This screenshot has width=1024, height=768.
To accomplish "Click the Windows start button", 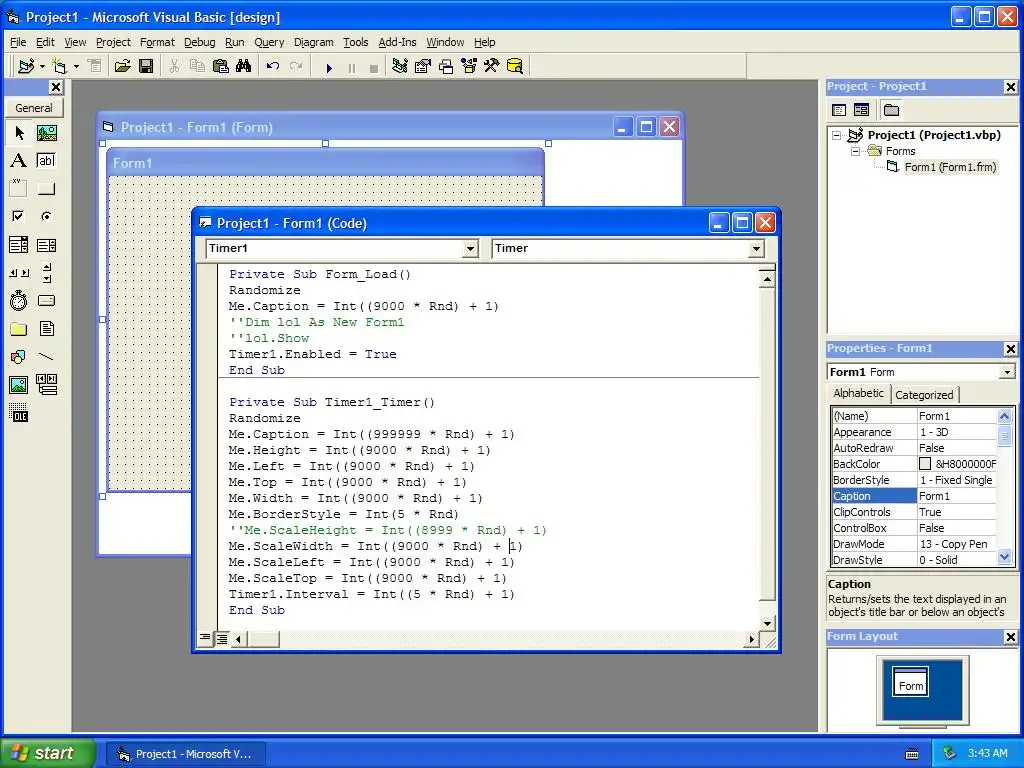I will [x=48, y=753].
